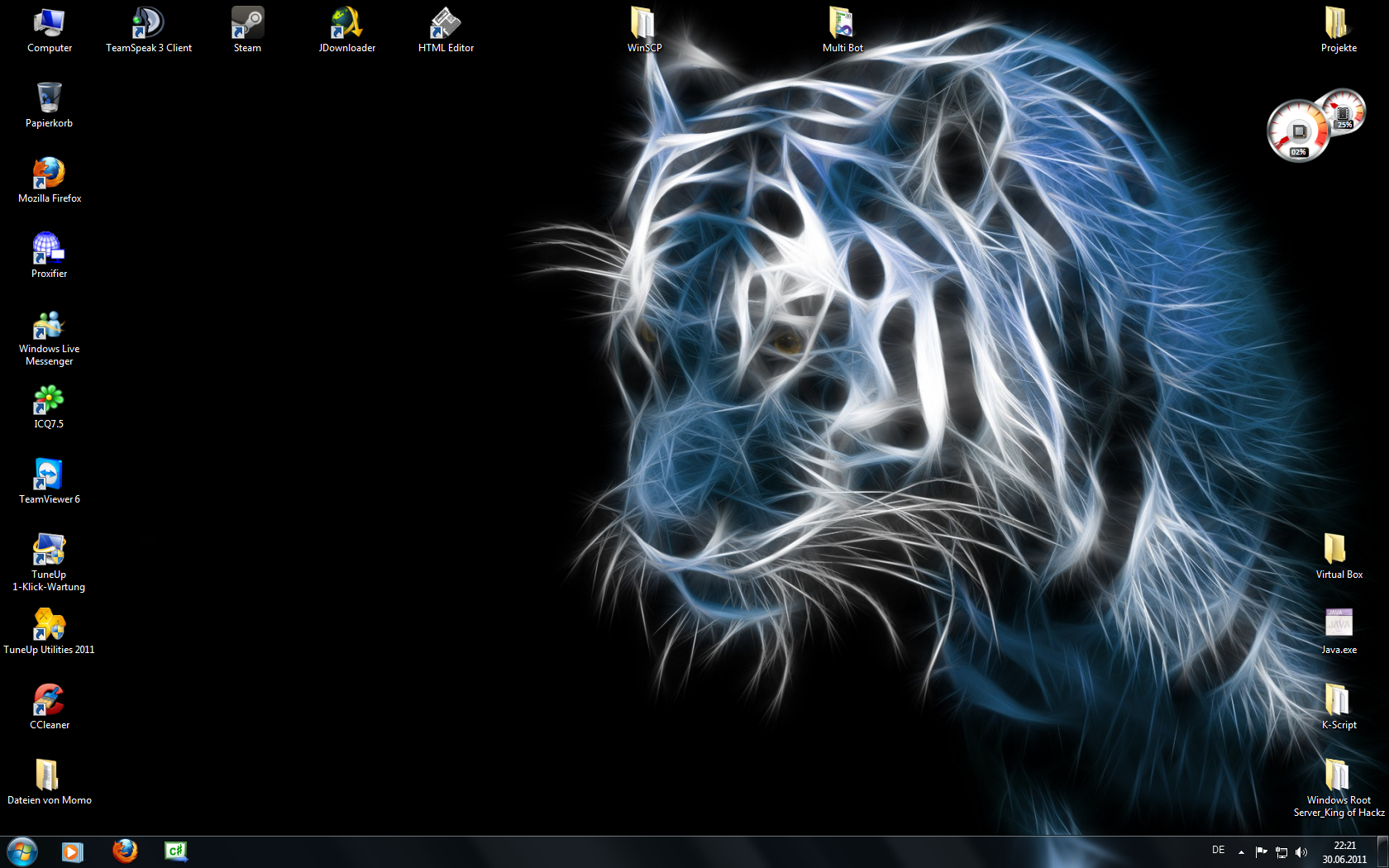Select the Proxifier shortcut
This screenshot has height=868, width=1389.
[x=50, y=256]
